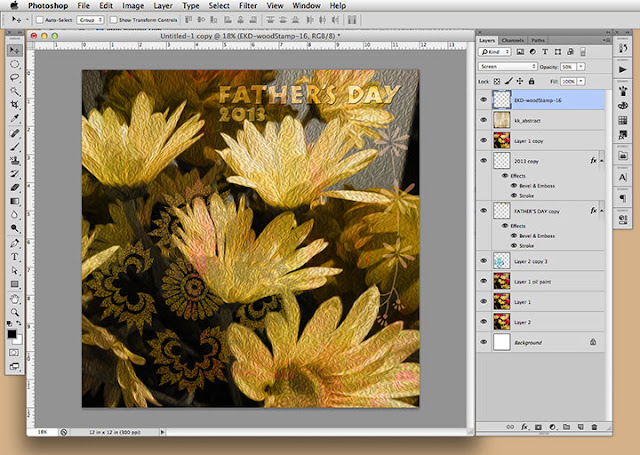
Task: Click the delete layer trash icon
Action: (x=595, y=426)
